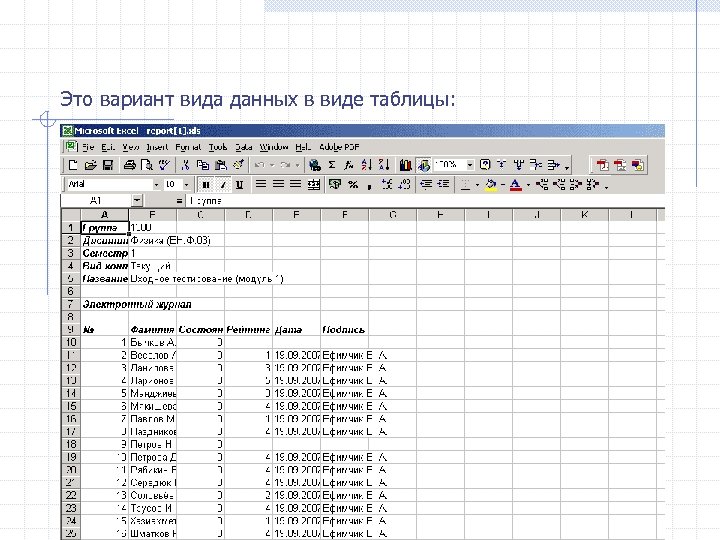Screen dimensions: 720x540
Task: Sort descending with the Z-A icon
Action: click(x=384, y=165)
